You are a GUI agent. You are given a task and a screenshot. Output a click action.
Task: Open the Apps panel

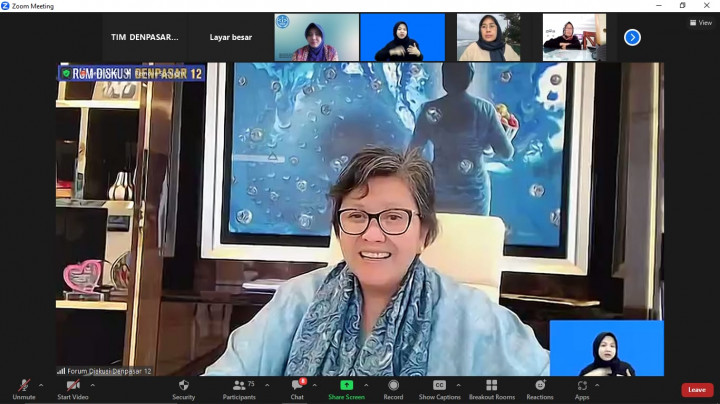582,388
